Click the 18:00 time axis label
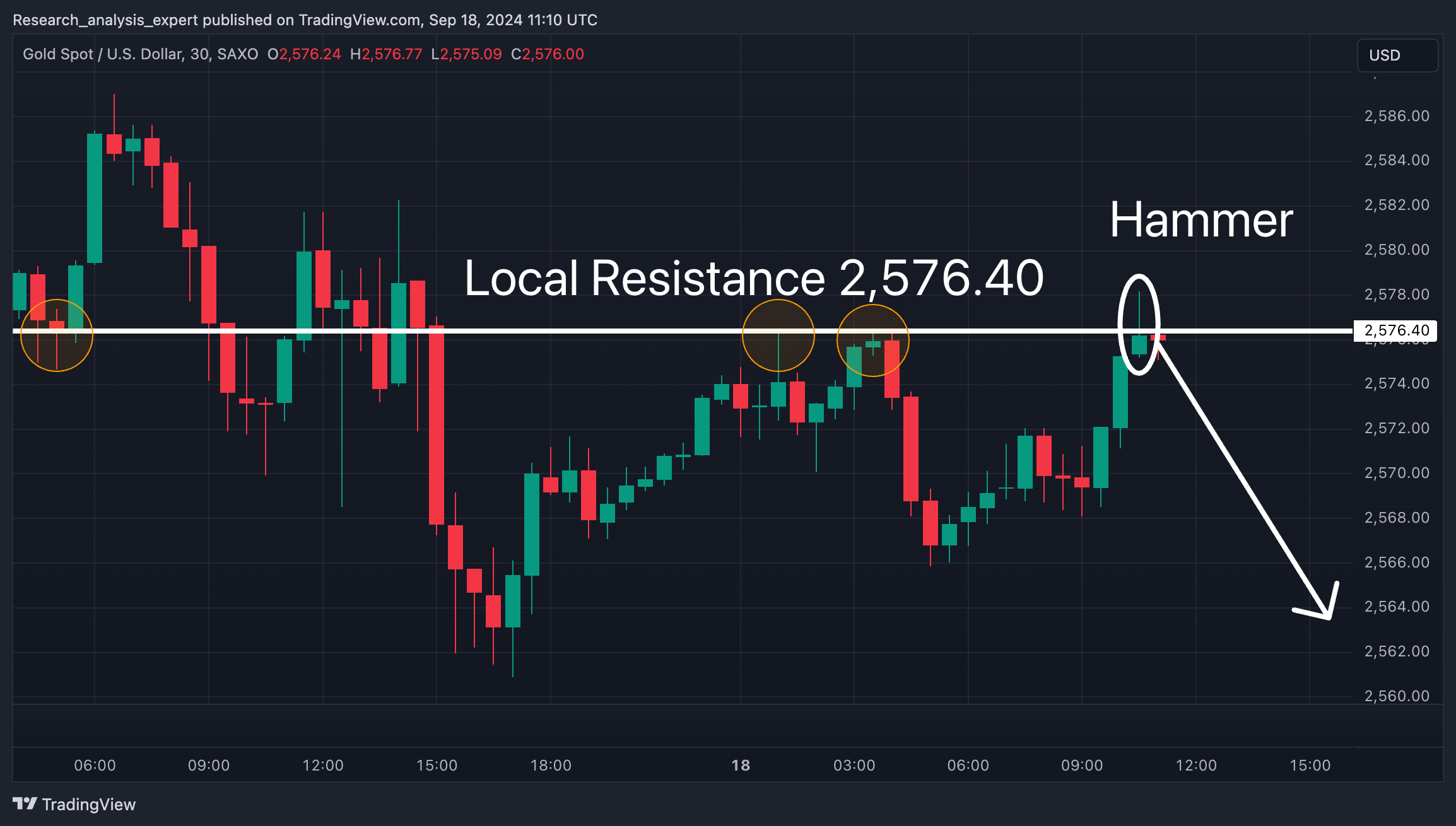Screen dimensions: 1456x826 point(551,765)
